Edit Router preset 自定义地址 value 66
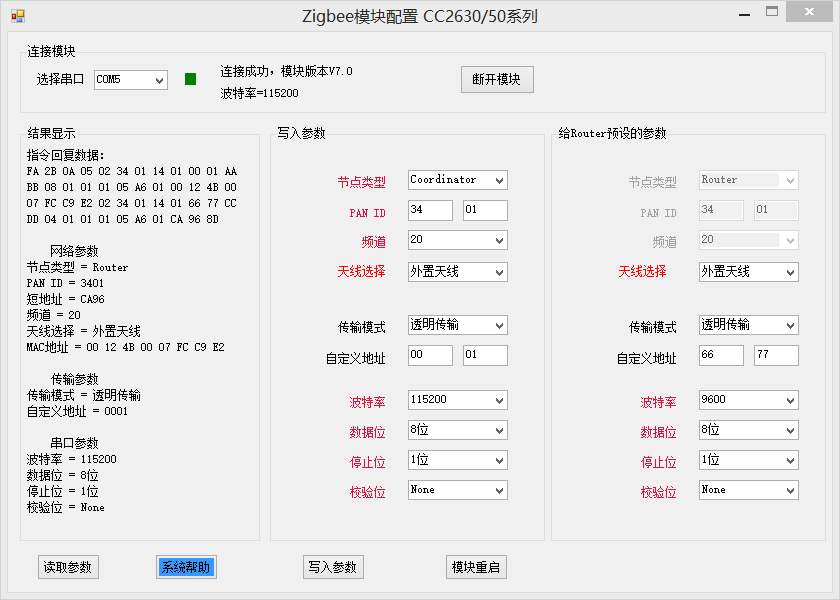Screen dimensions: 840x600 coord(719,355)
